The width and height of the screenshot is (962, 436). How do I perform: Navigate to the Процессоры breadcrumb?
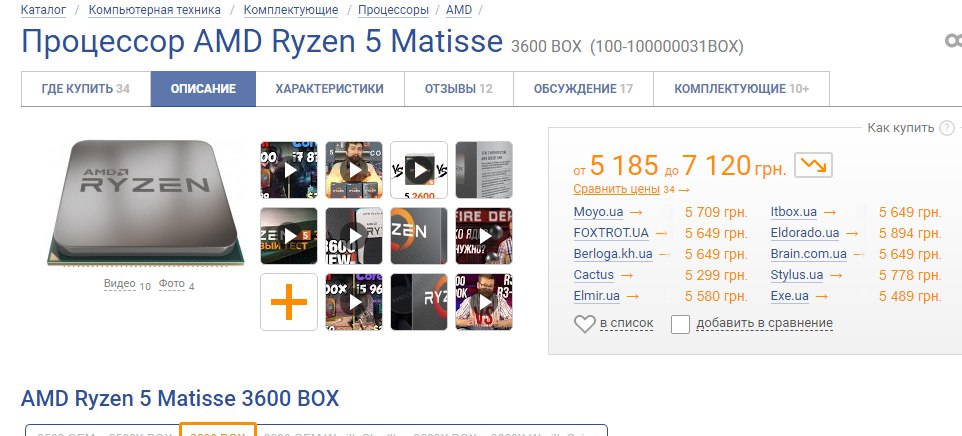tap(393, 10)
